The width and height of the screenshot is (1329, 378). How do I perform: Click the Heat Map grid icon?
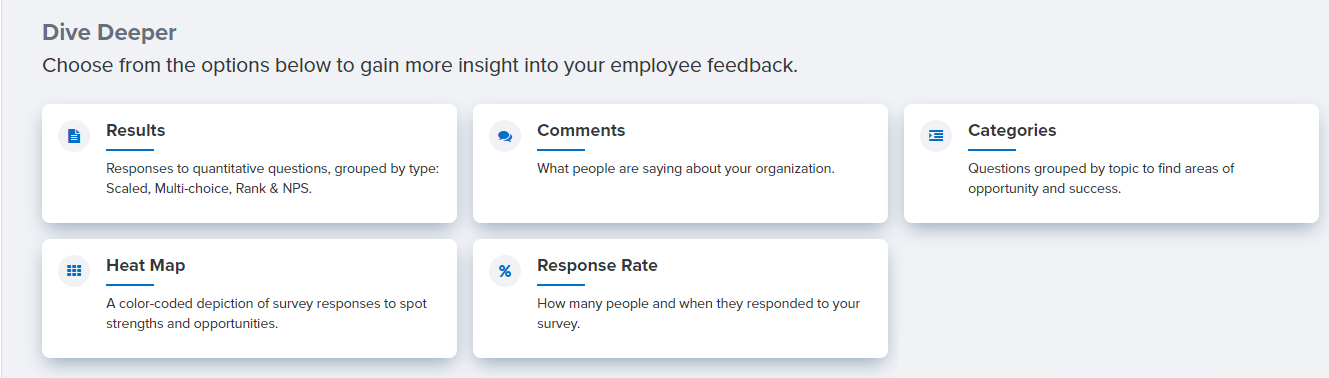(74, 270)
